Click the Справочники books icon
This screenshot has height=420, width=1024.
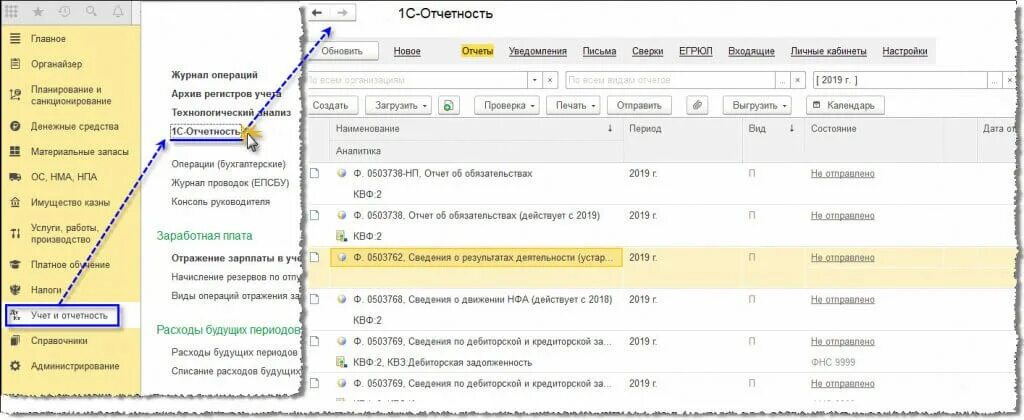click(15, 340)
